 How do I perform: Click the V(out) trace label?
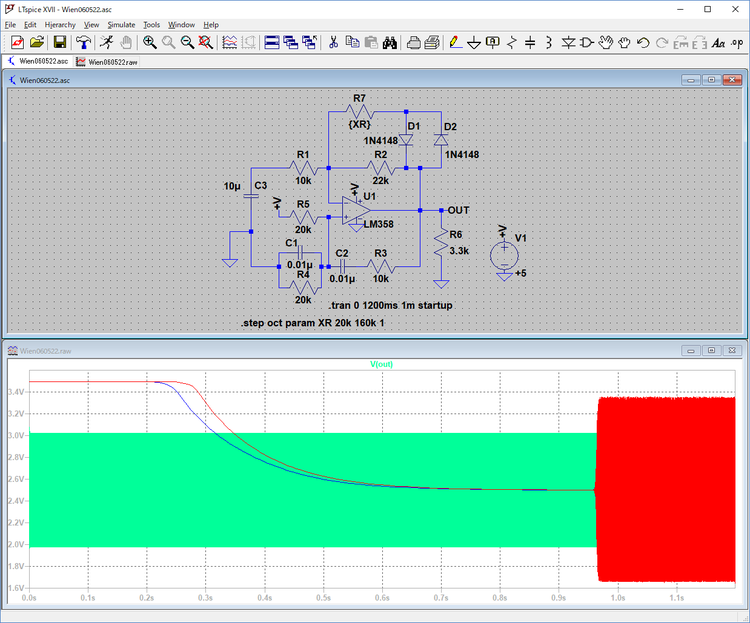pos(382,364)
